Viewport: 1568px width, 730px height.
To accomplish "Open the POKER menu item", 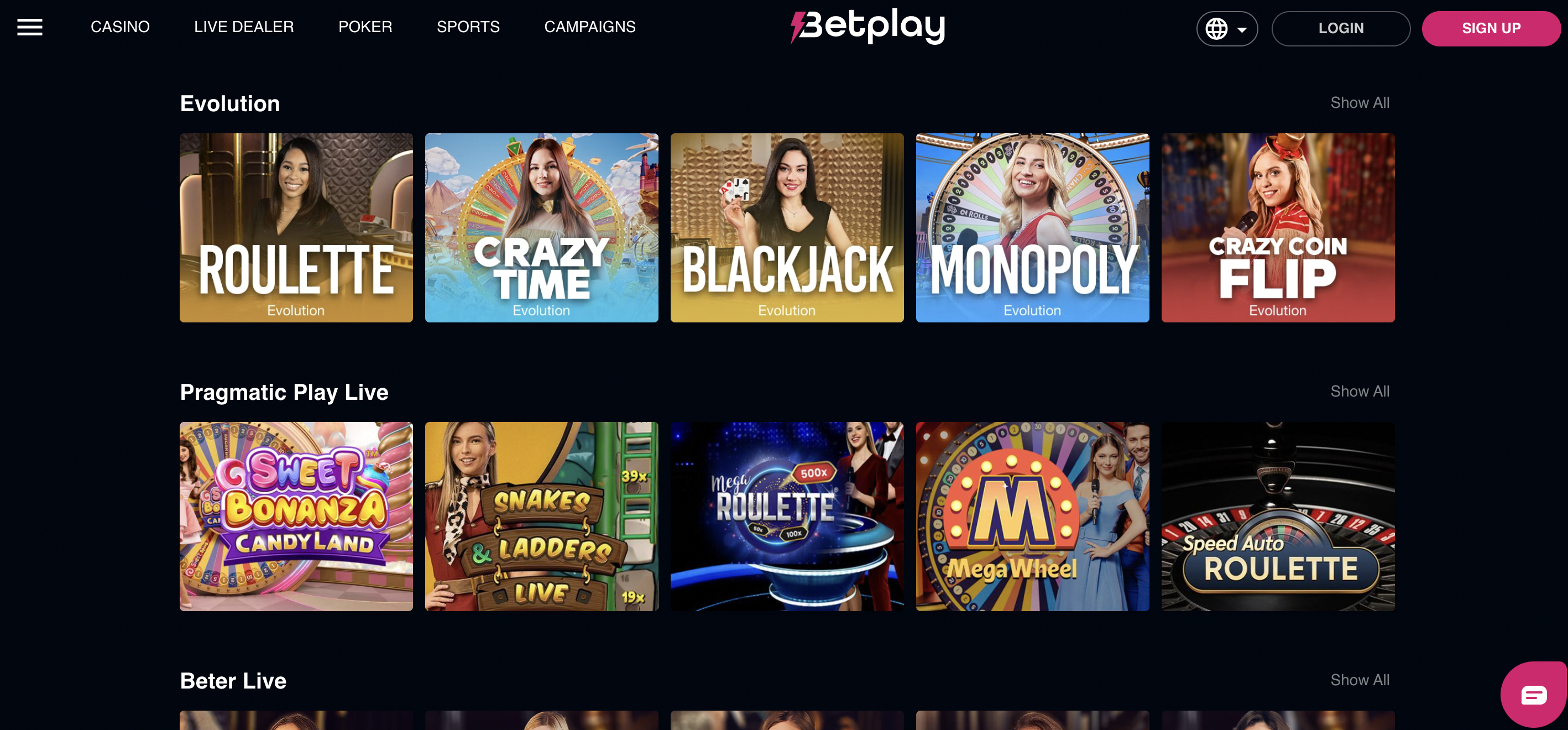I will (x=365, y=27).
